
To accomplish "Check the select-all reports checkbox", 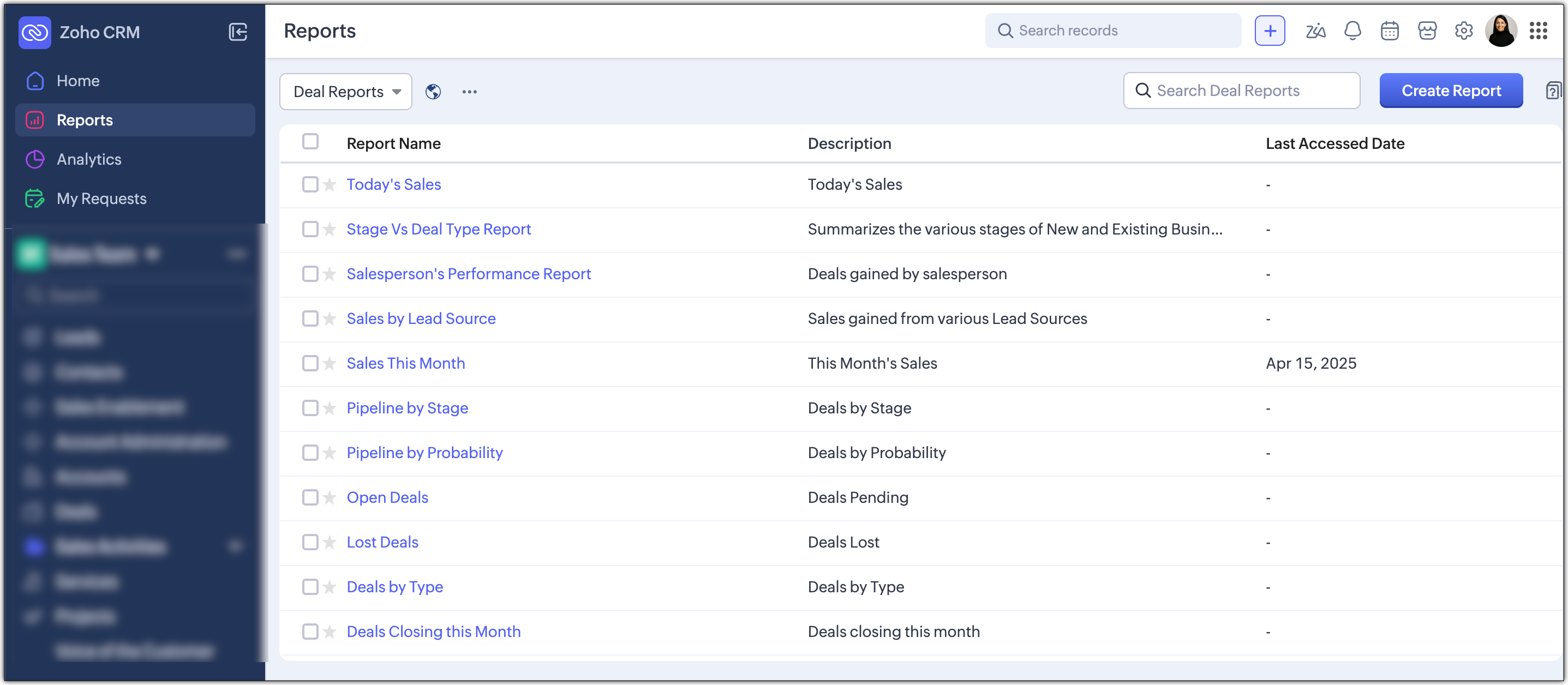I will point(310,142).
